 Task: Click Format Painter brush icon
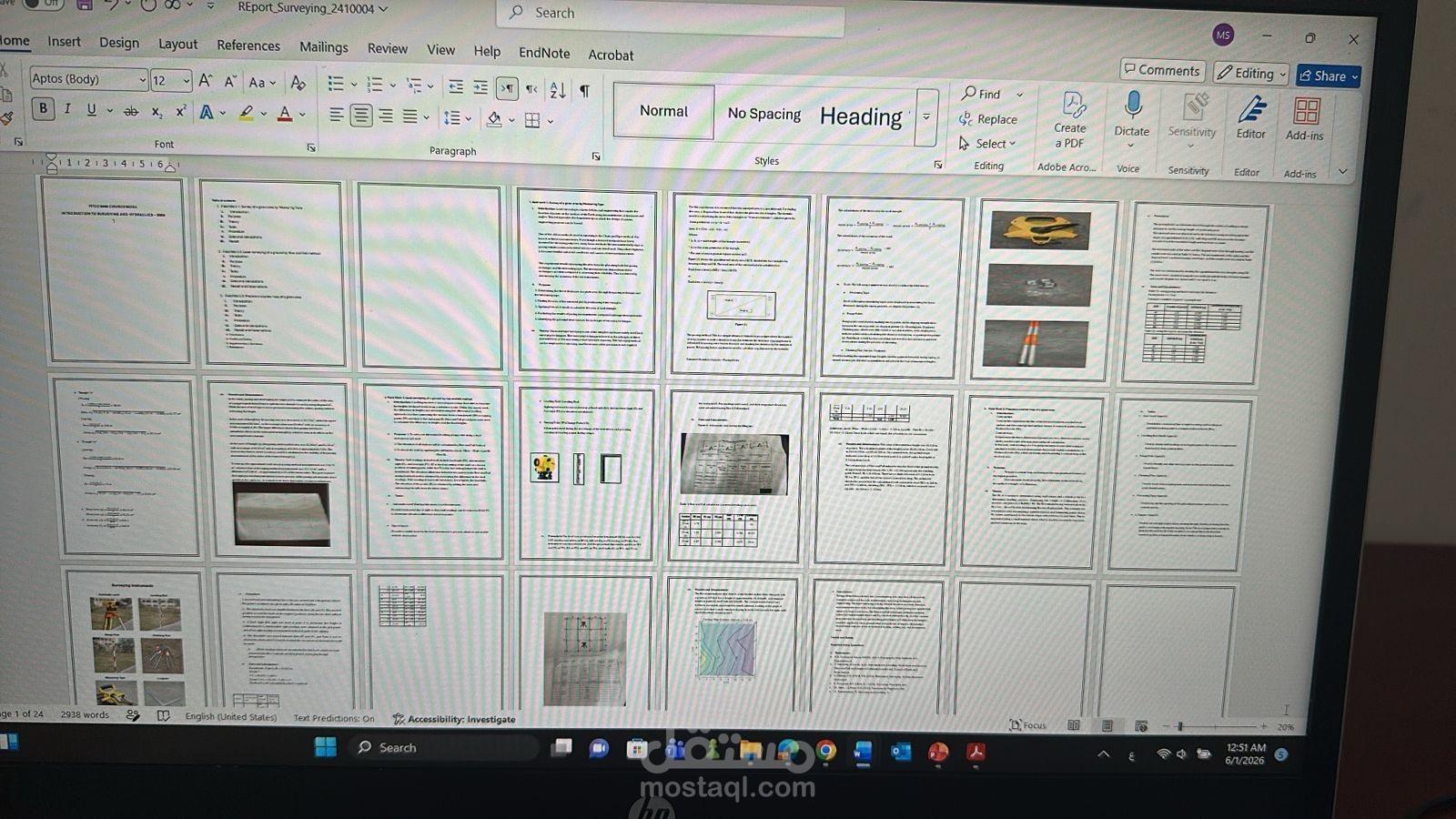[6, 118]
